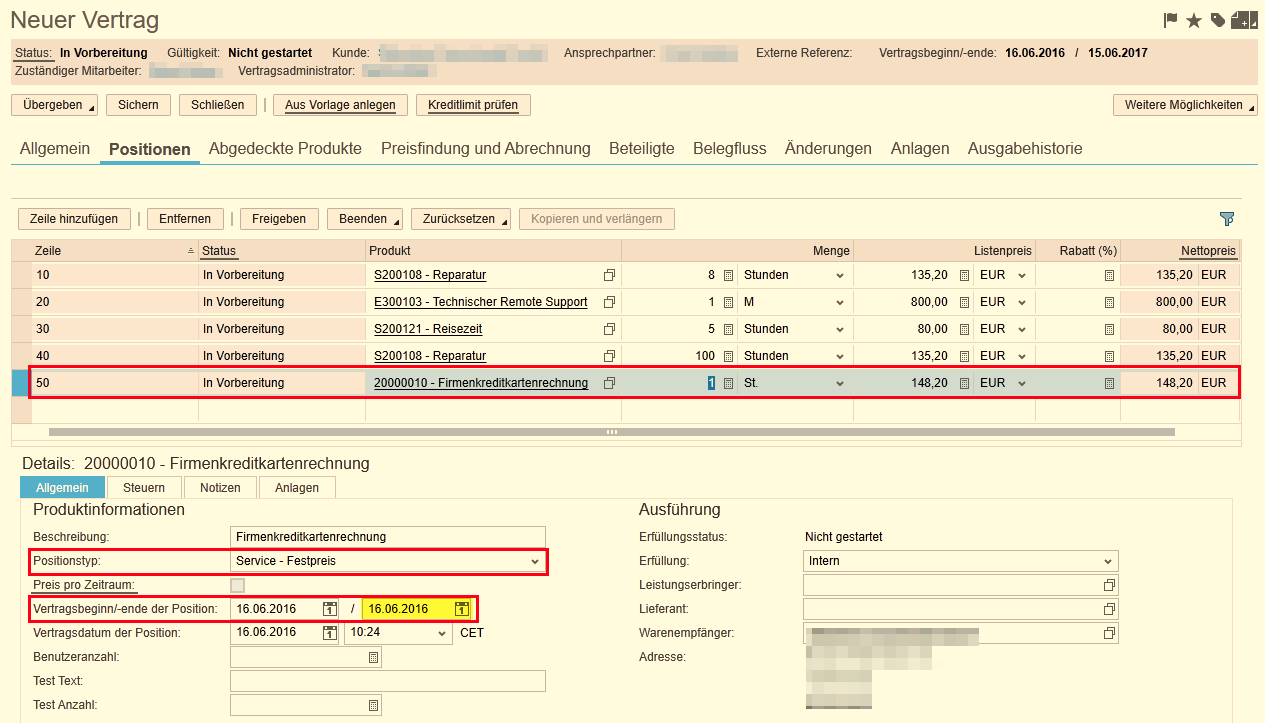Screen dimensions: 1265x723
Task: Open the Änderungen tab
Action: tap(828, 148)
